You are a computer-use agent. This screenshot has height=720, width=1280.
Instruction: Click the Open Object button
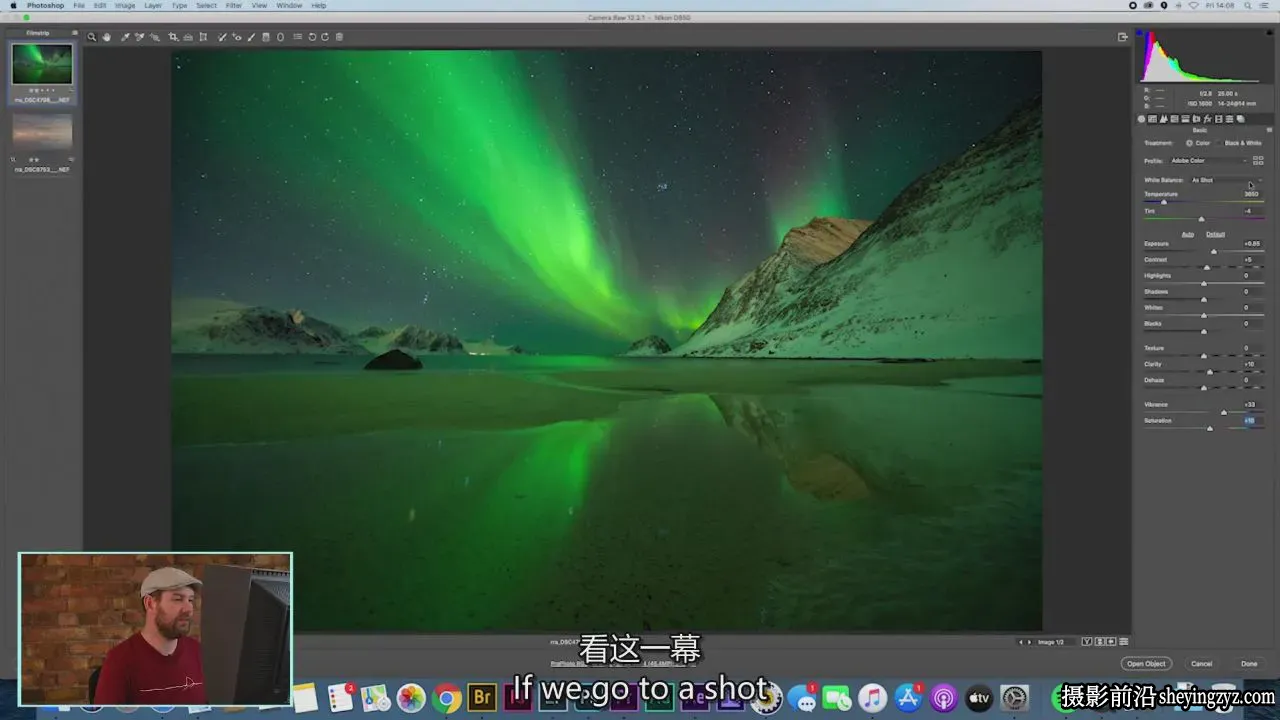pos(1146,664)
